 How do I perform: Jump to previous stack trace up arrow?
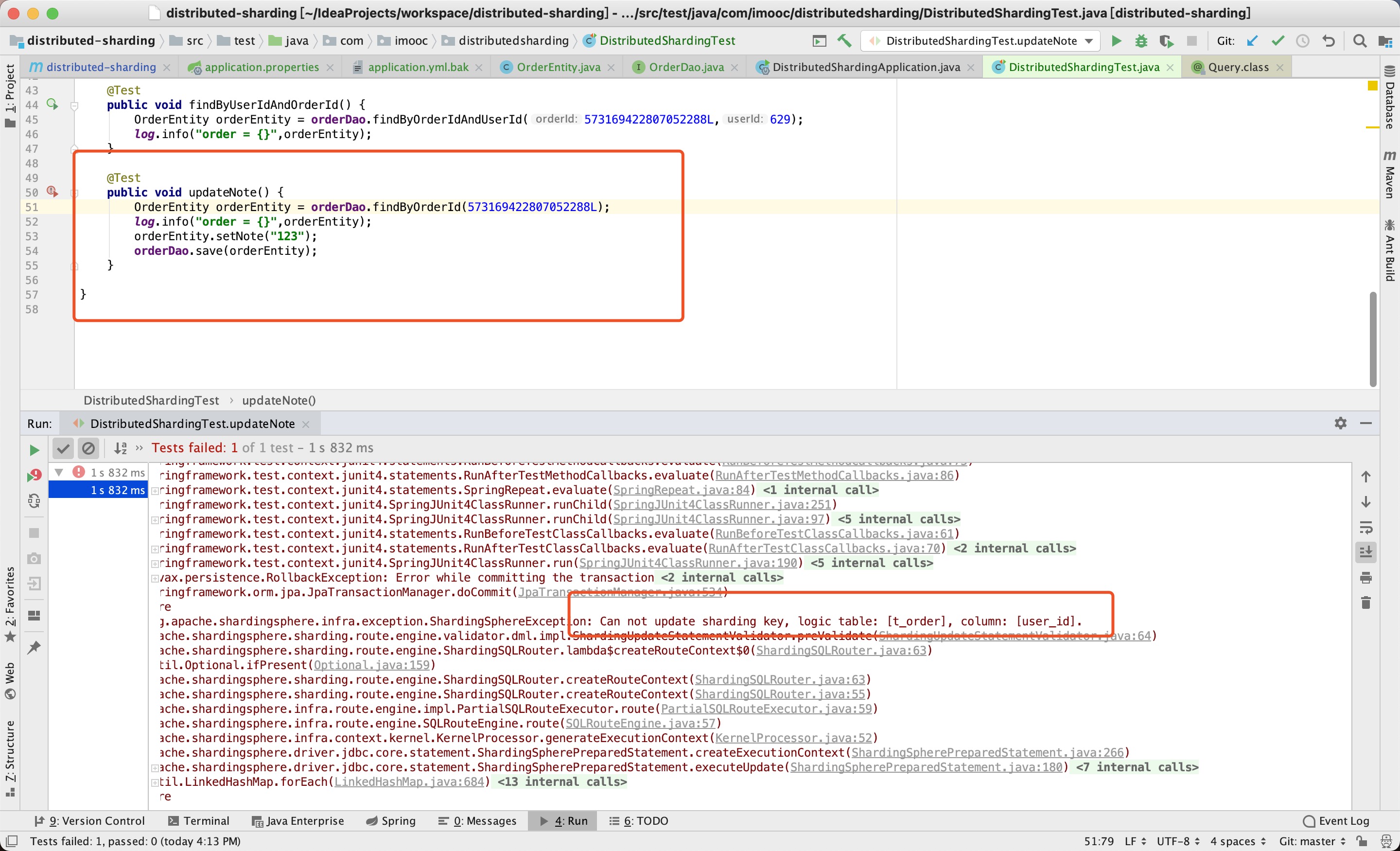[x=1366, y=477]
